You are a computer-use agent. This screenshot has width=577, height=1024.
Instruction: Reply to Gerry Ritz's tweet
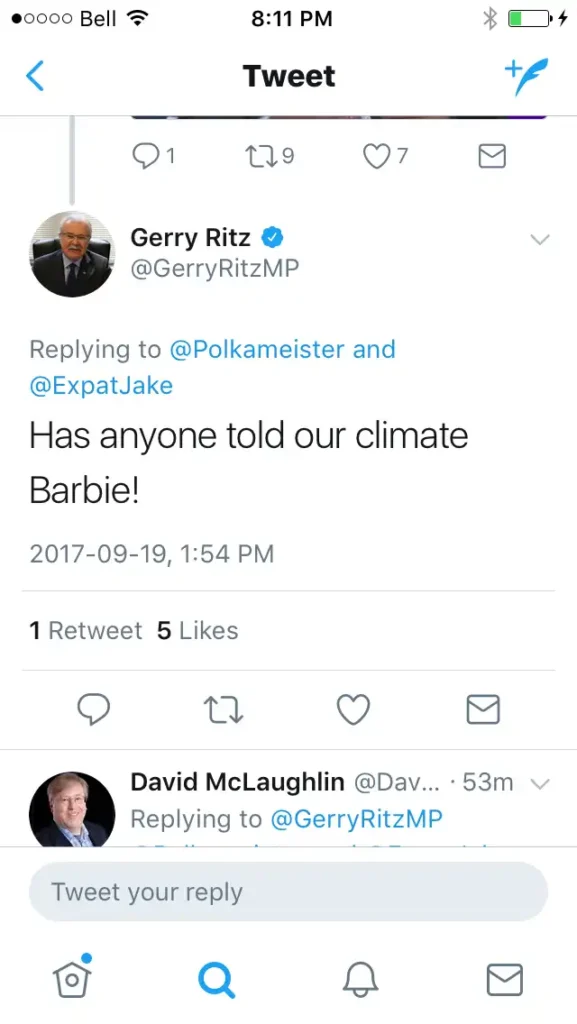94,709
